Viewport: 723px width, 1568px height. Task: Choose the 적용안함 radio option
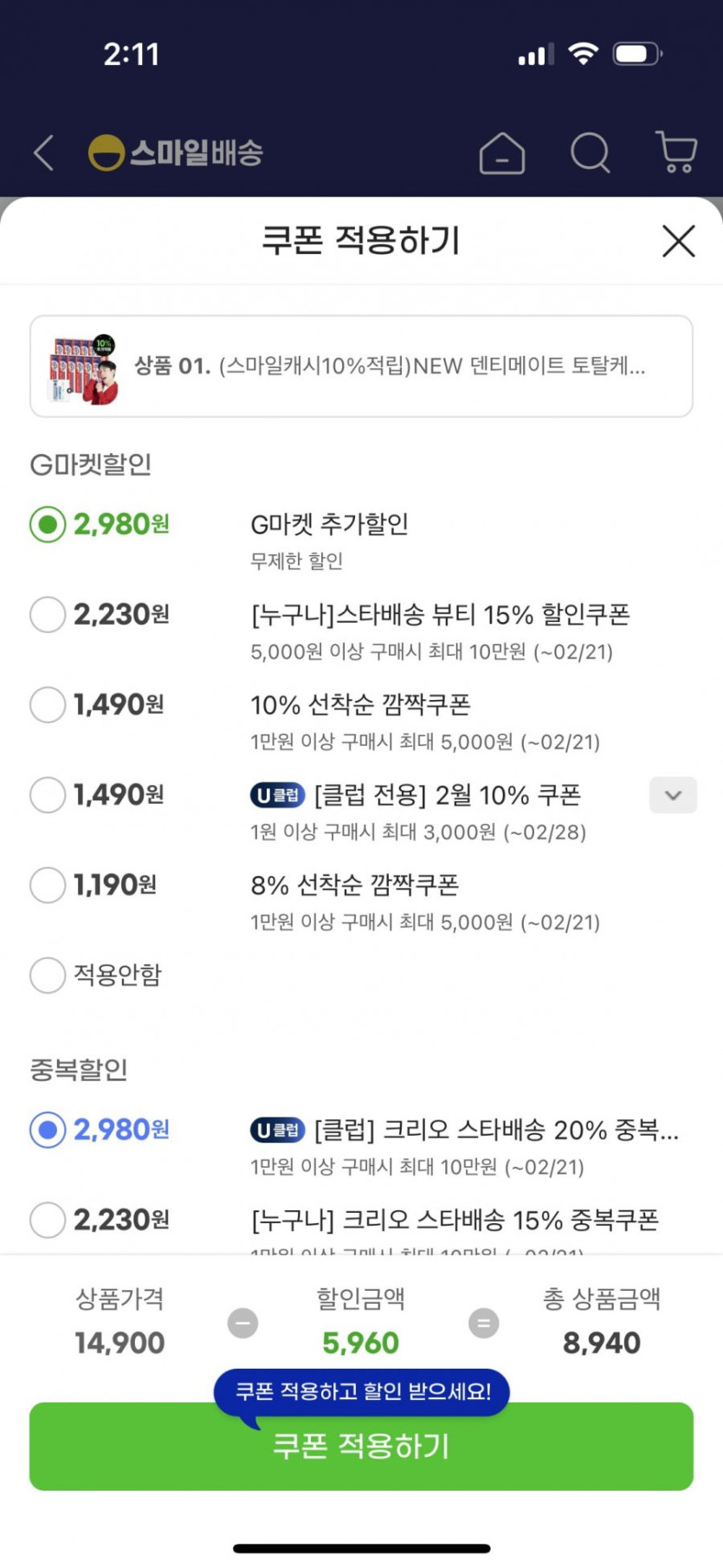(48, 975)
